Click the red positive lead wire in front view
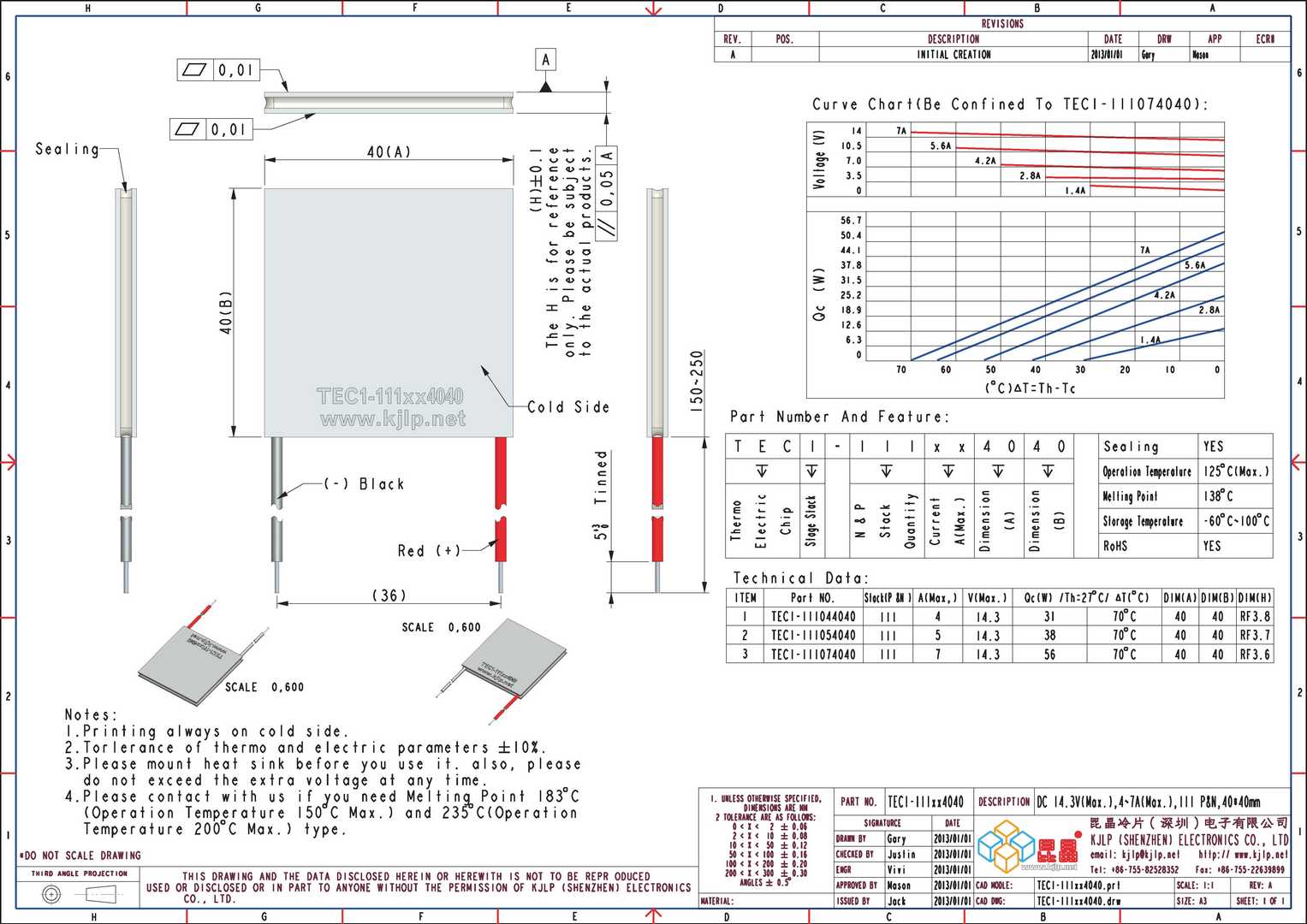 tap(501, 500)
